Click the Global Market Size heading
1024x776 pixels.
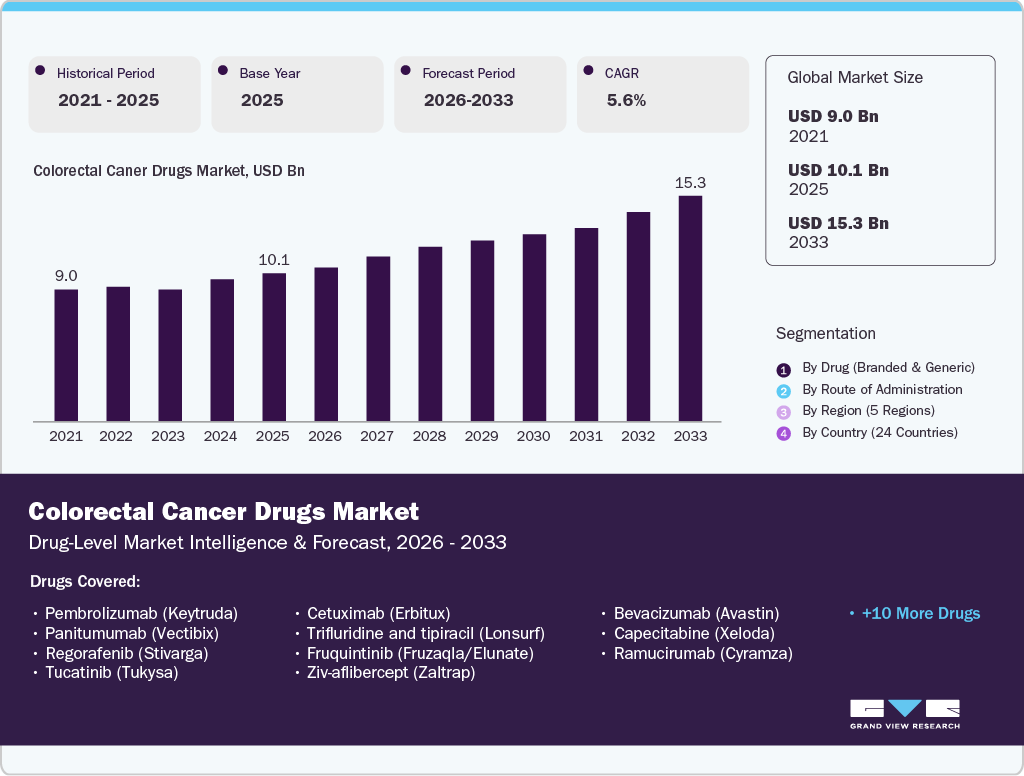855,78
